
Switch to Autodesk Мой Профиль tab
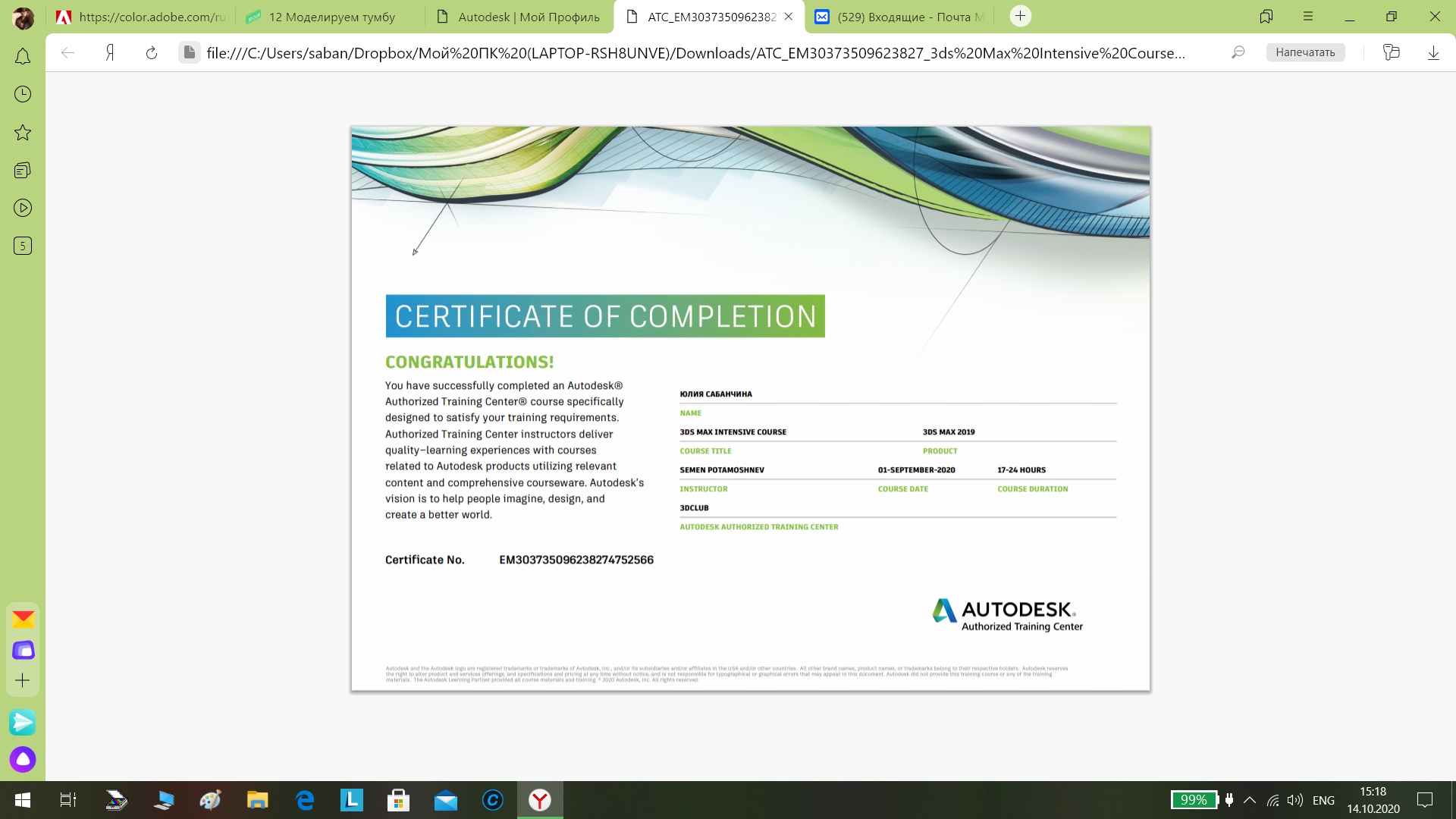coord(528,17)
